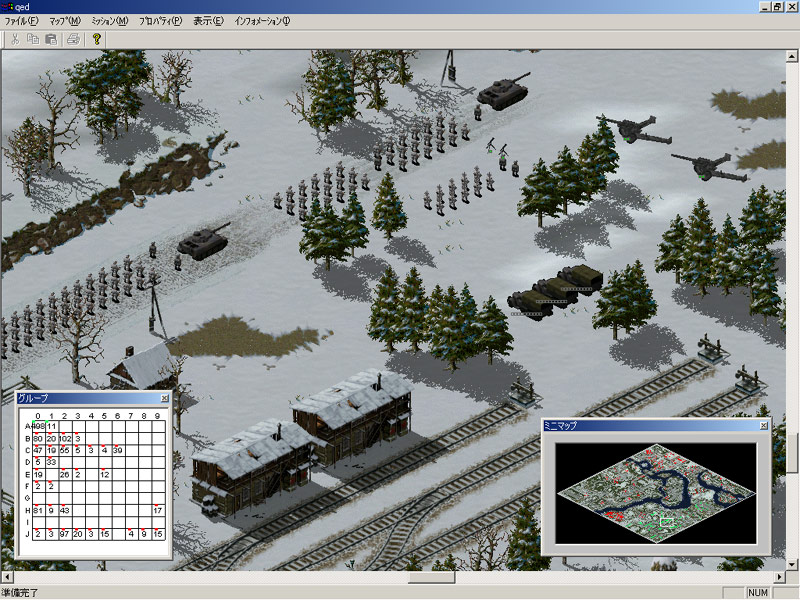Image resolution: width=800 pixels, height=600 pixels.
Task: Expand the プロパティ(P) menu
Action: coord(160,21)
